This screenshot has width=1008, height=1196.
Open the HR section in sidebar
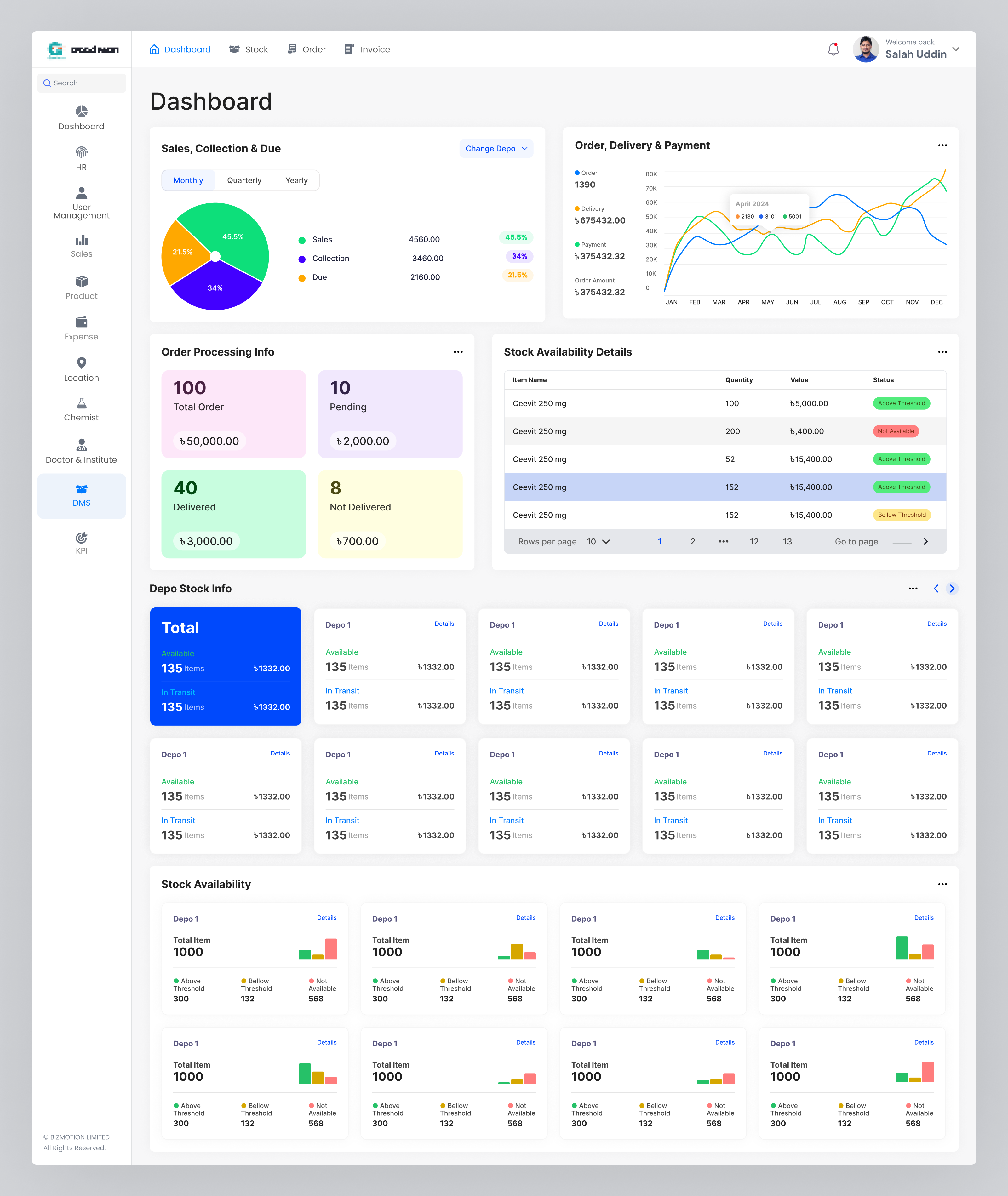(81, 159)
